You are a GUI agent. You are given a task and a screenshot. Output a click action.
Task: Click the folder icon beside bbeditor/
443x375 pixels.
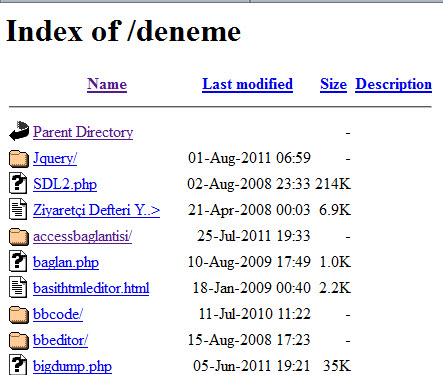click(x=19, y=340)
